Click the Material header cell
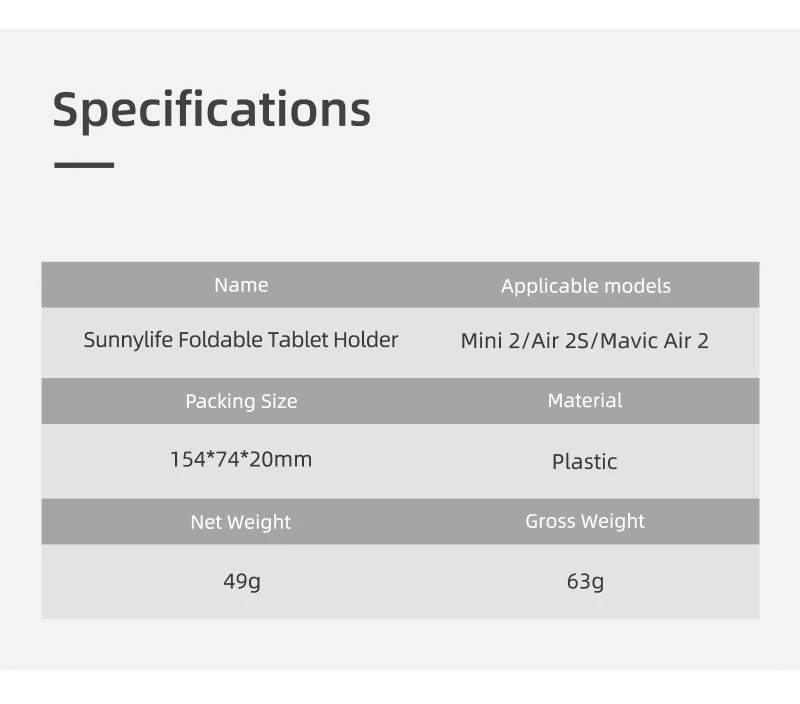 pyautogui.click(x=585, y=400)
